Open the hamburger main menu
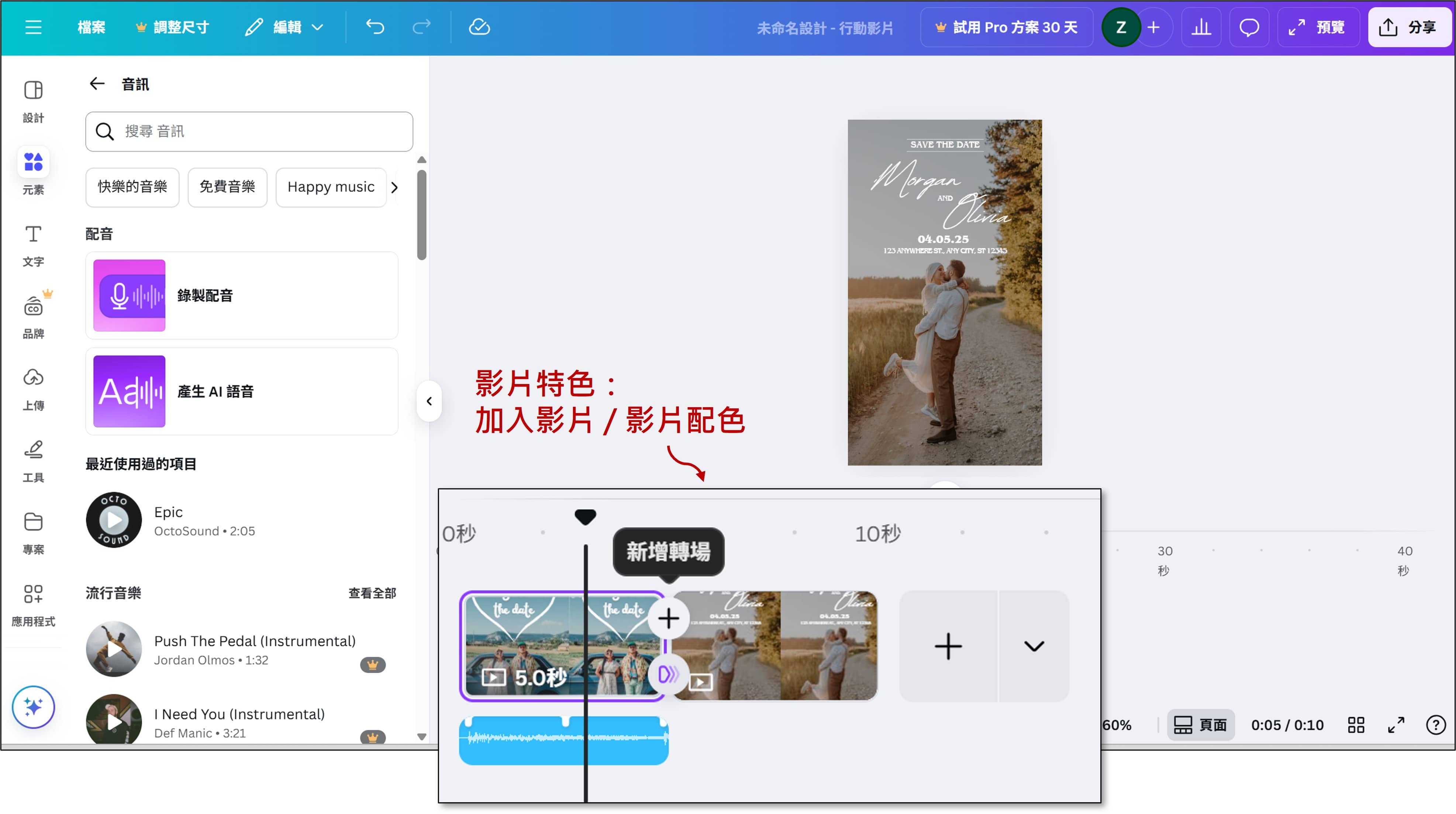The image size is (1456, 814). point(33,27)
